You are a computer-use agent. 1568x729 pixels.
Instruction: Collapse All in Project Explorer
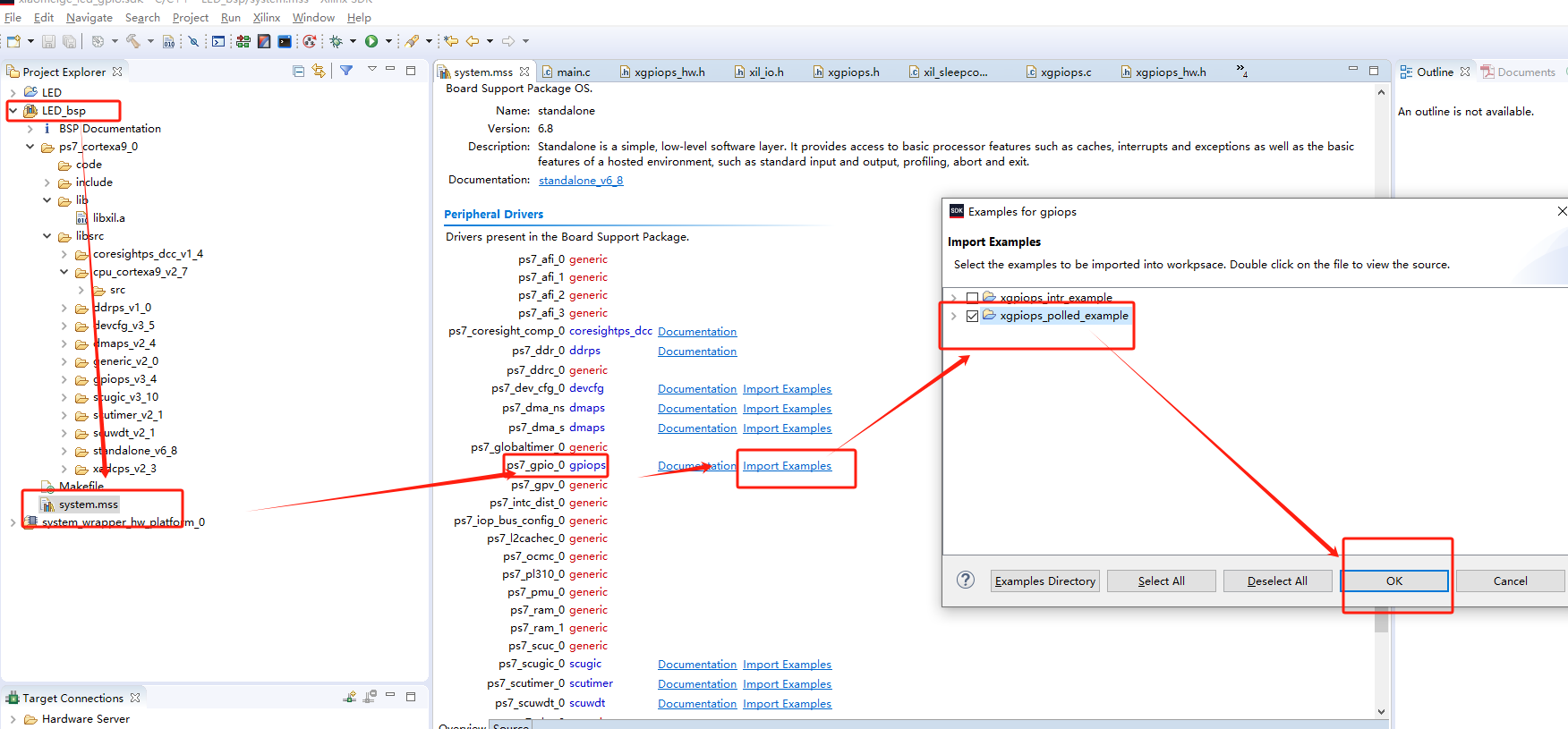(x=299, y=71)
